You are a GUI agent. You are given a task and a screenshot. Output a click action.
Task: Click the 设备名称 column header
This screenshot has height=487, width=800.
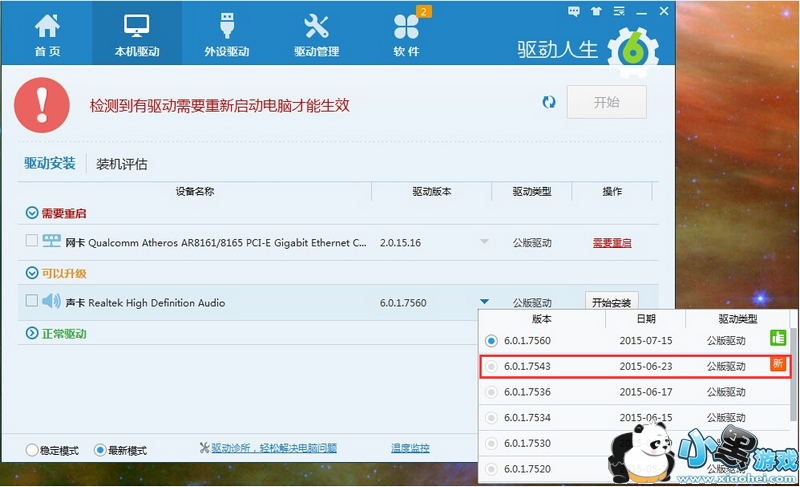coord(194,191)
